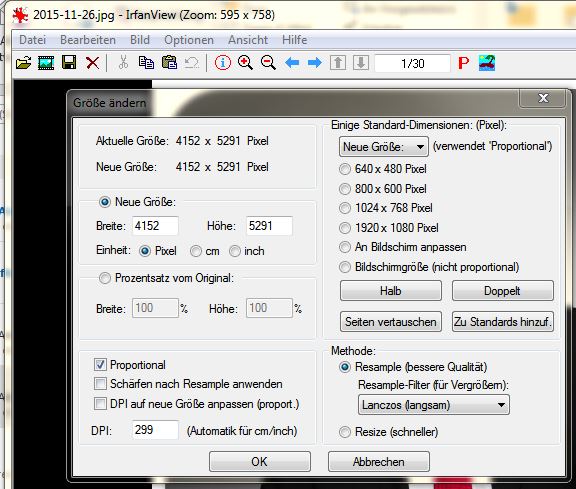Click the red X delete icon
The image size is (576, 489).
coord(92,63)
